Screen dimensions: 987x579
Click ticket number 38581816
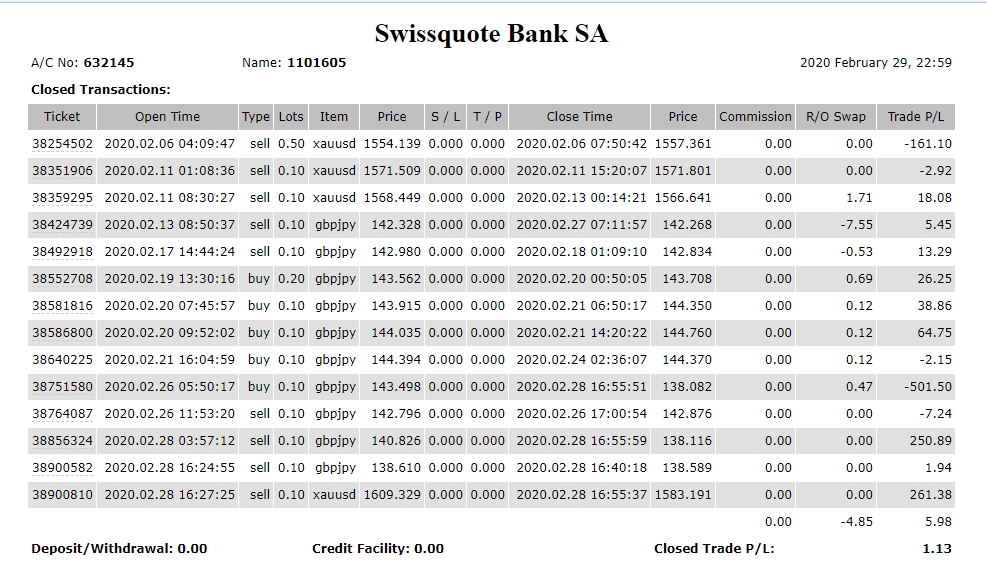(62, 306)
